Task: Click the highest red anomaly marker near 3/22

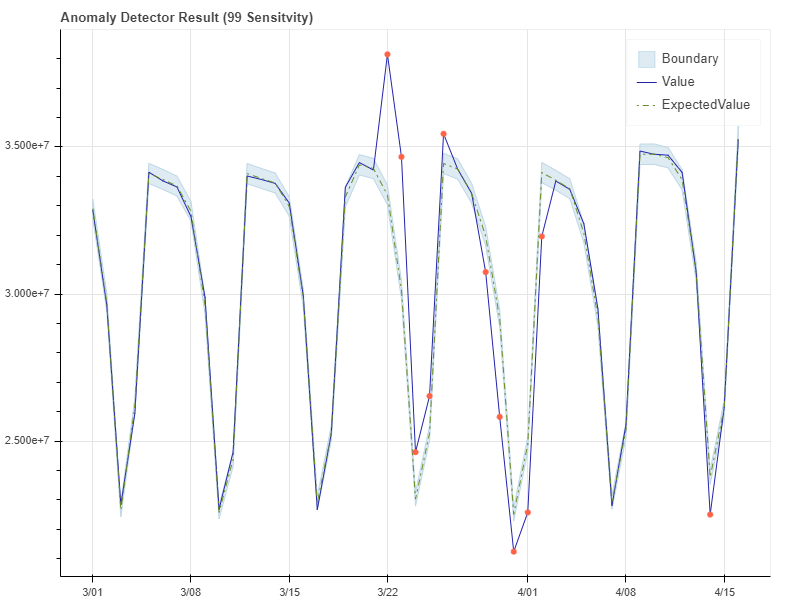Action: (387, 53)
